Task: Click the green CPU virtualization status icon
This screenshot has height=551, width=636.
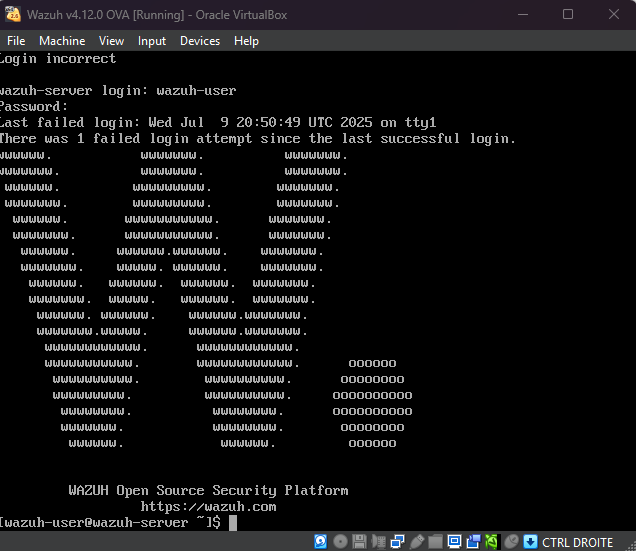Action: click(x=492, y=541)
